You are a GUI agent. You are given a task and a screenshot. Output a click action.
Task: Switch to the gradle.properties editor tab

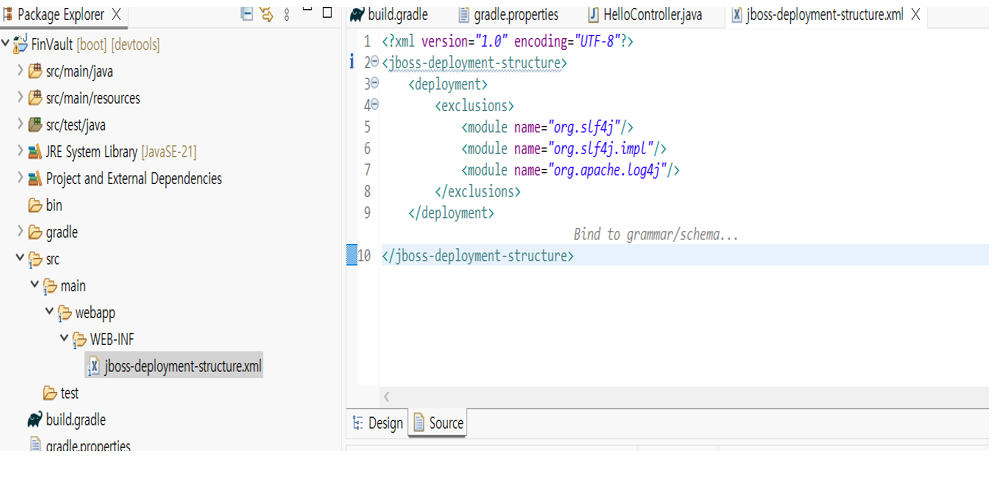[x=508, y=15]
